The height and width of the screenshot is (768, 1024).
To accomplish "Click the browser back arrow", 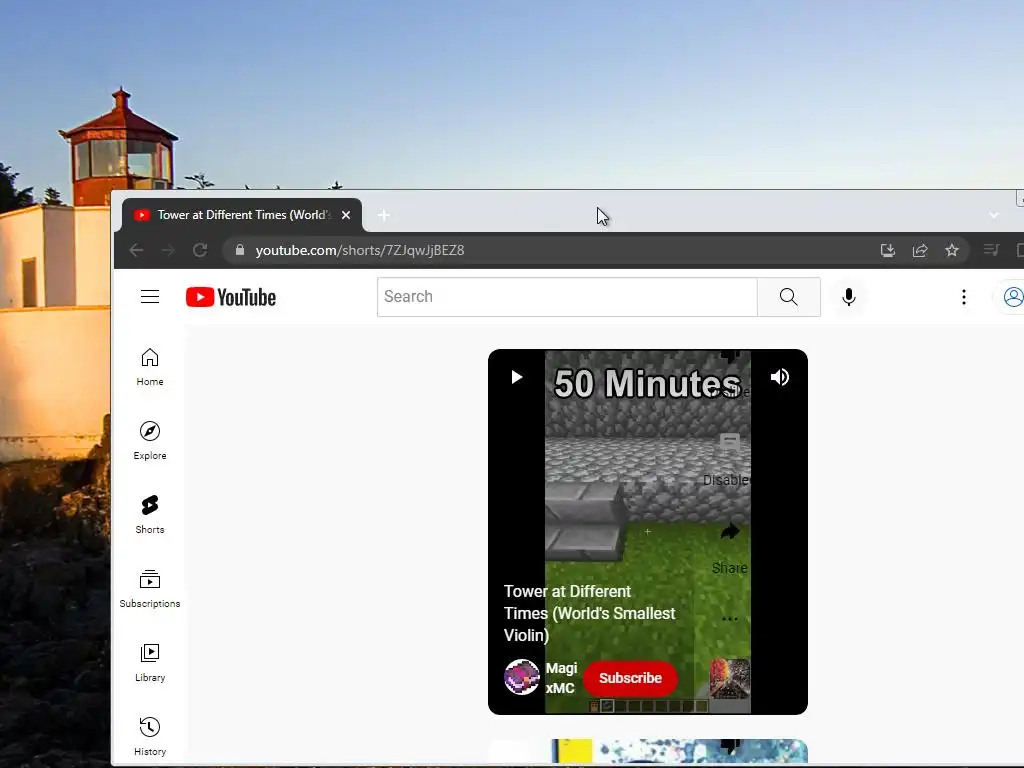I will pos(136,250).
